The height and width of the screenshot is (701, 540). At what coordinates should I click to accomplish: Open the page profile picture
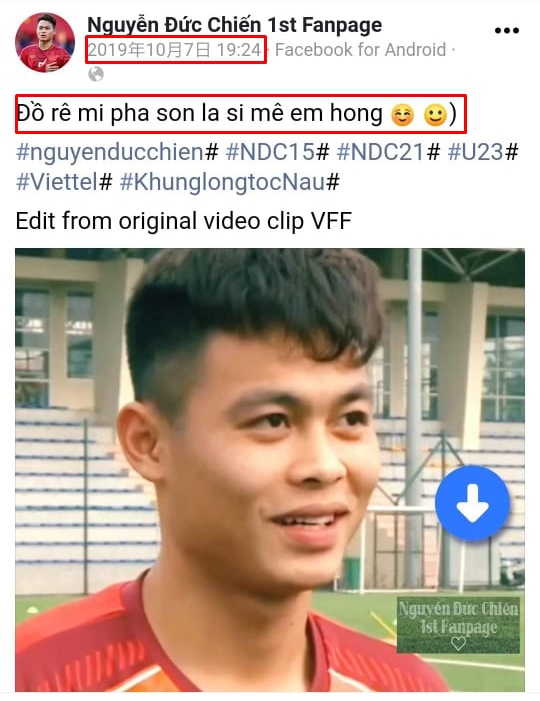click(45, 42)
